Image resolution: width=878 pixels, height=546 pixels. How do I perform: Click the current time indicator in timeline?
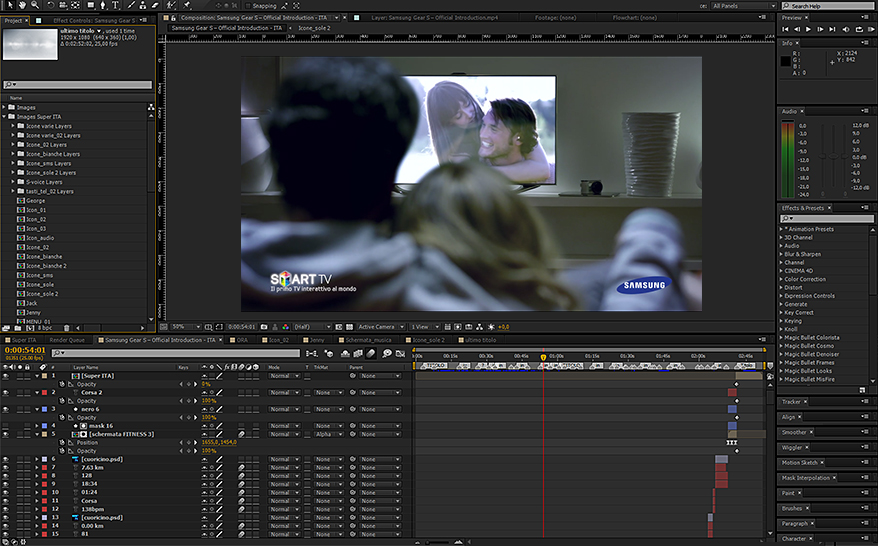[x=543, y=357]
